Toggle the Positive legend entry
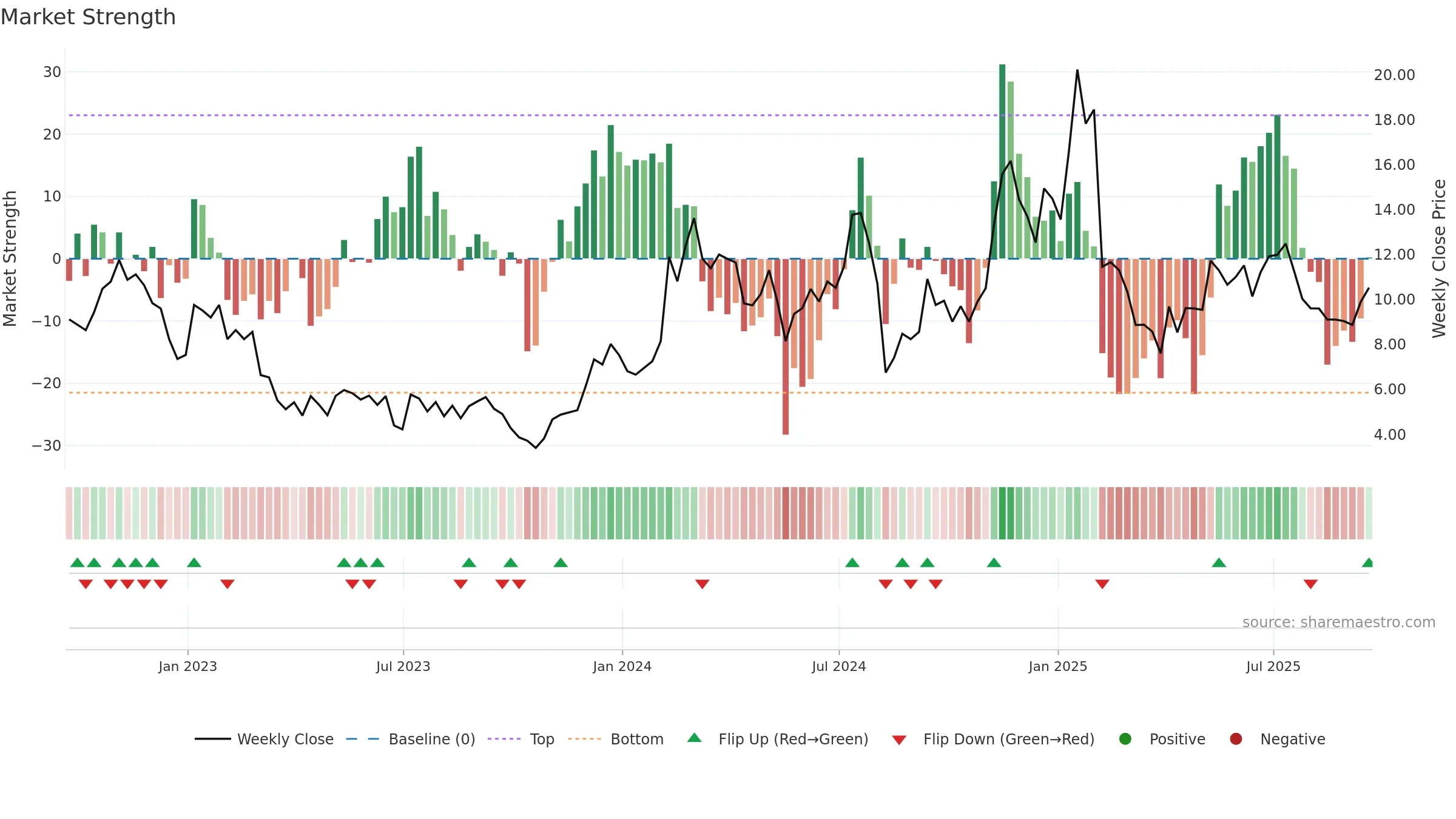 point(1162,739)
